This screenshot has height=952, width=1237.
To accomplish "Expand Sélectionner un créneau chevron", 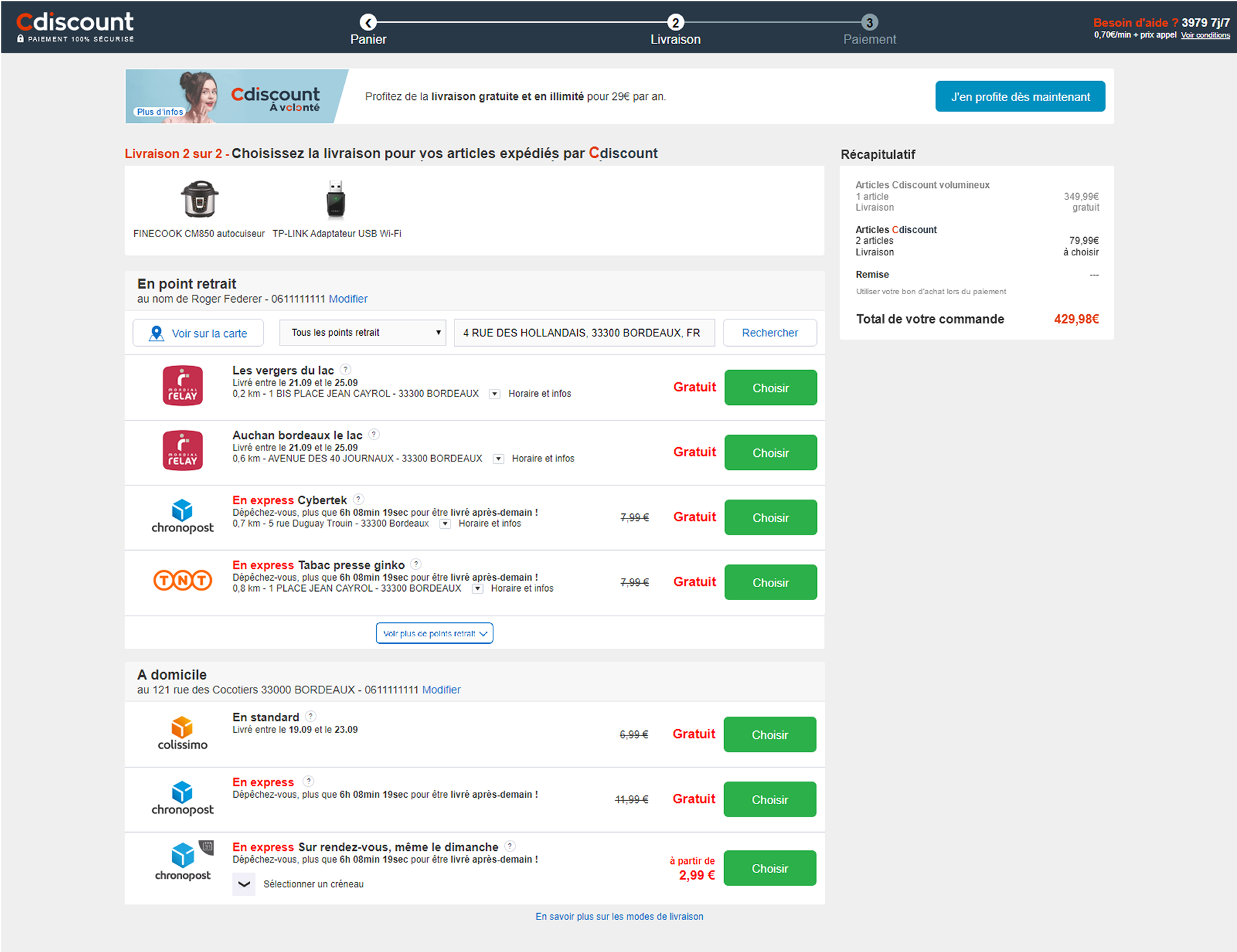I will click(244, 884).
